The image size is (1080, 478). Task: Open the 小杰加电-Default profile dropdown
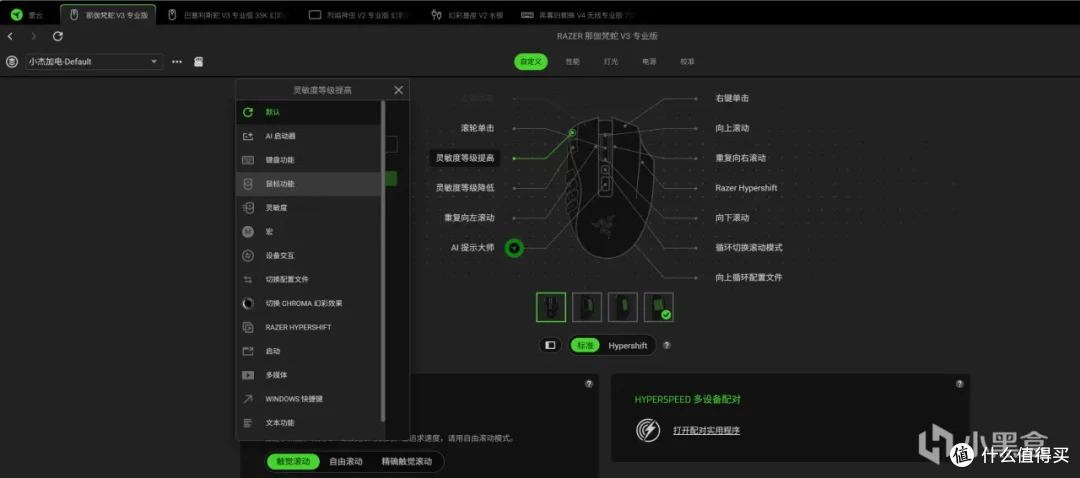click(94, 61)
